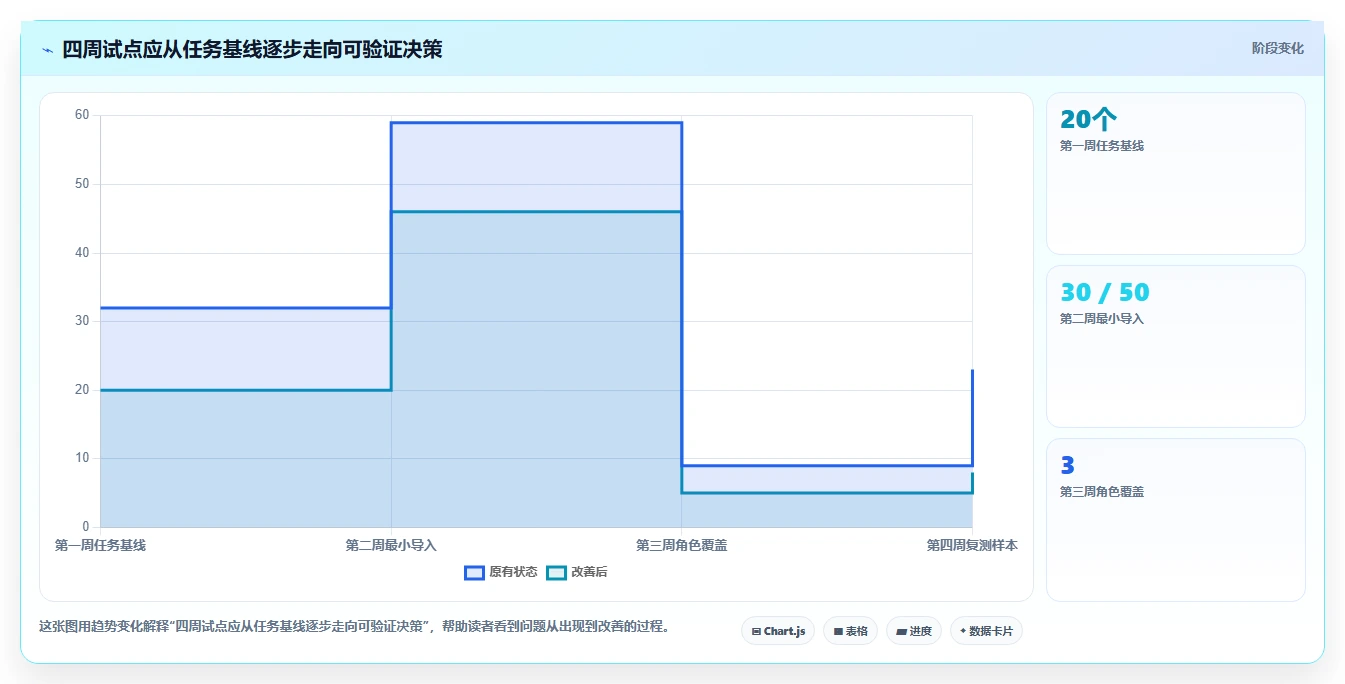Screen dimensions: 1345x684
Task: Open the 20个 第一周任务基线 card
Action: pos(1176,174)
